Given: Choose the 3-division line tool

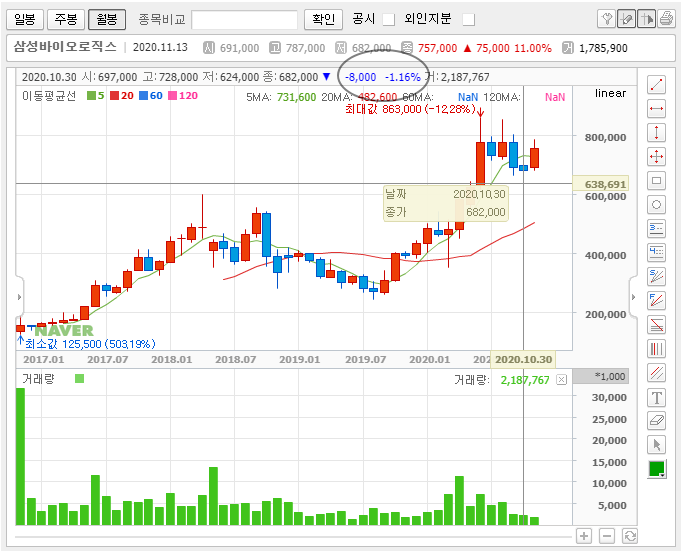Looking at the screenshot, I should pos(656,228).
